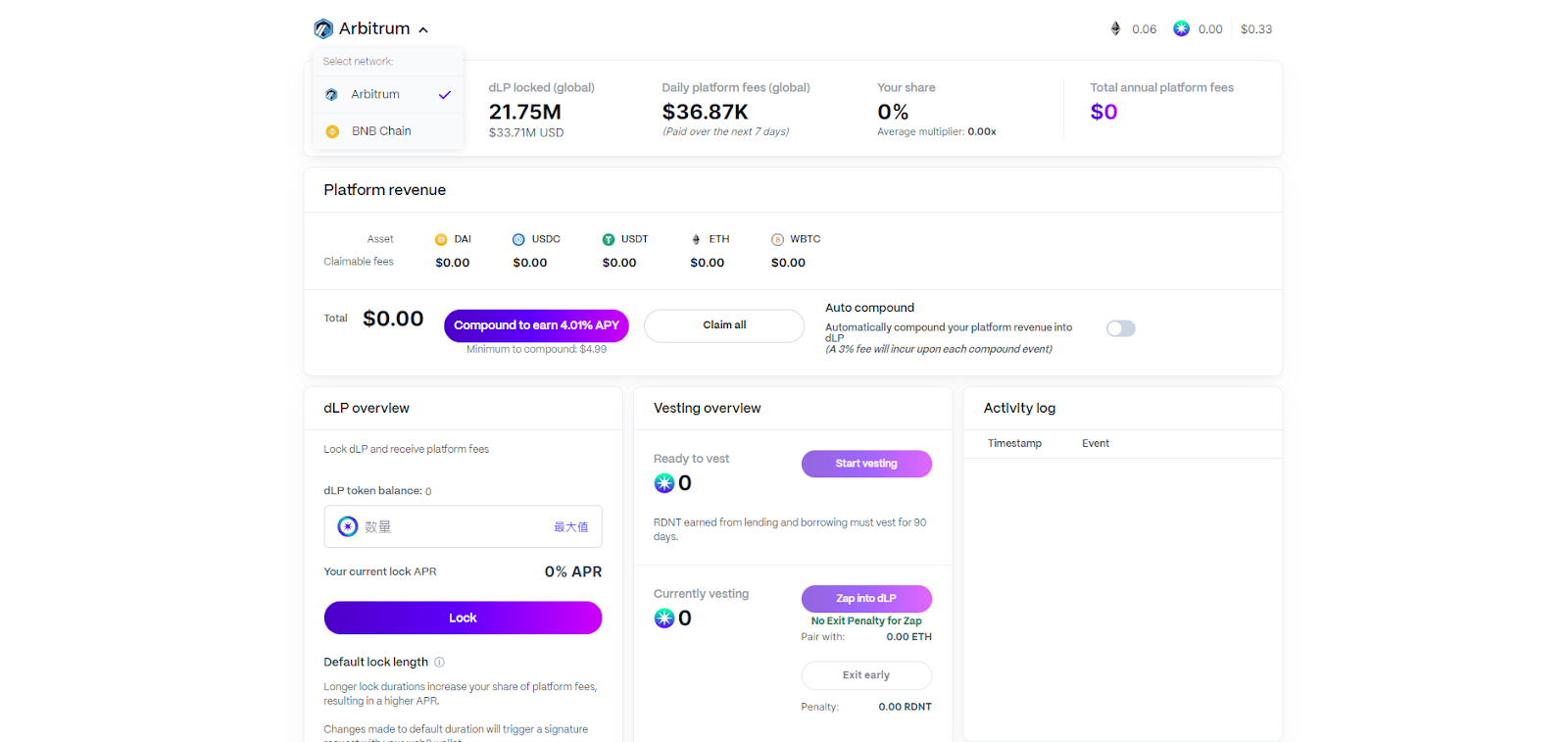Click the Zap into dLP button
The height and width of the screenshot is (742, 1568).
tap(866, 599)
